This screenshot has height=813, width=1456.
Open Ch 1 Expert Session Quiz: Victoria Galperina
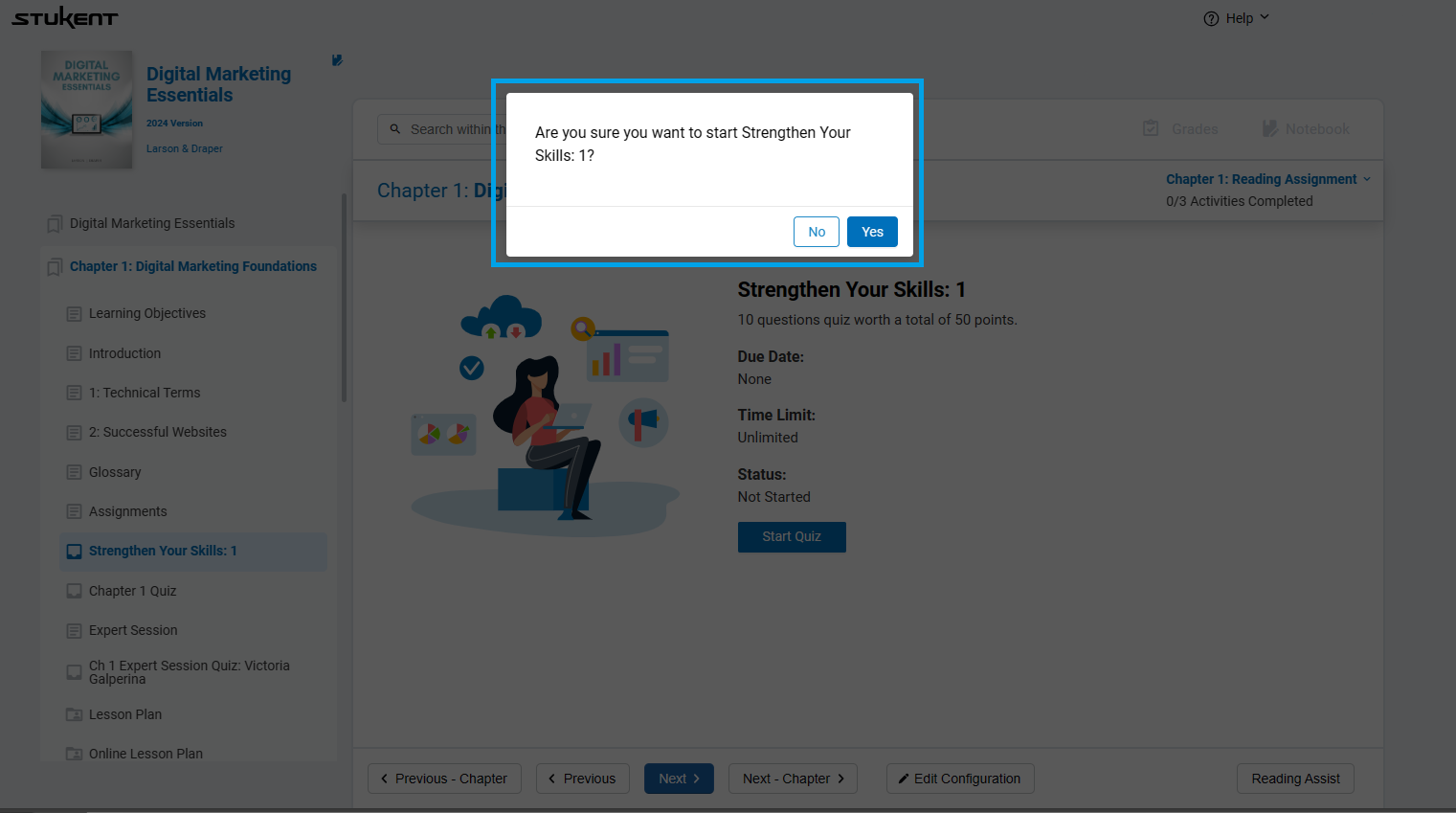click(190, 672)
